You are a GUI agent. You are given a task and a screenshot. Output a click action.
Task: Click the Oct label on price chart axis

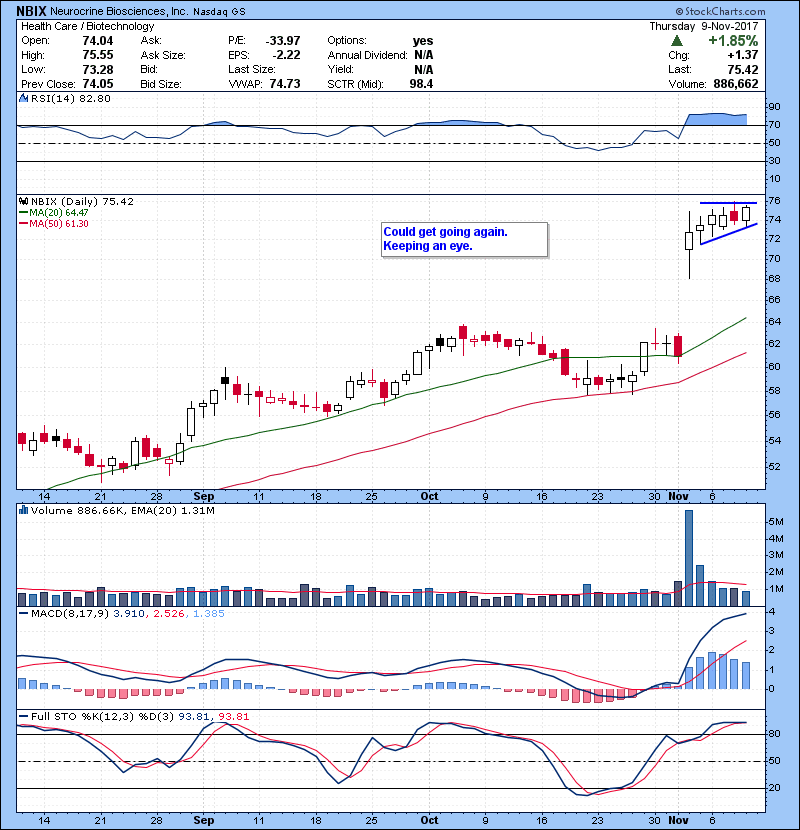pyautogui.click(x=429, y=496)
